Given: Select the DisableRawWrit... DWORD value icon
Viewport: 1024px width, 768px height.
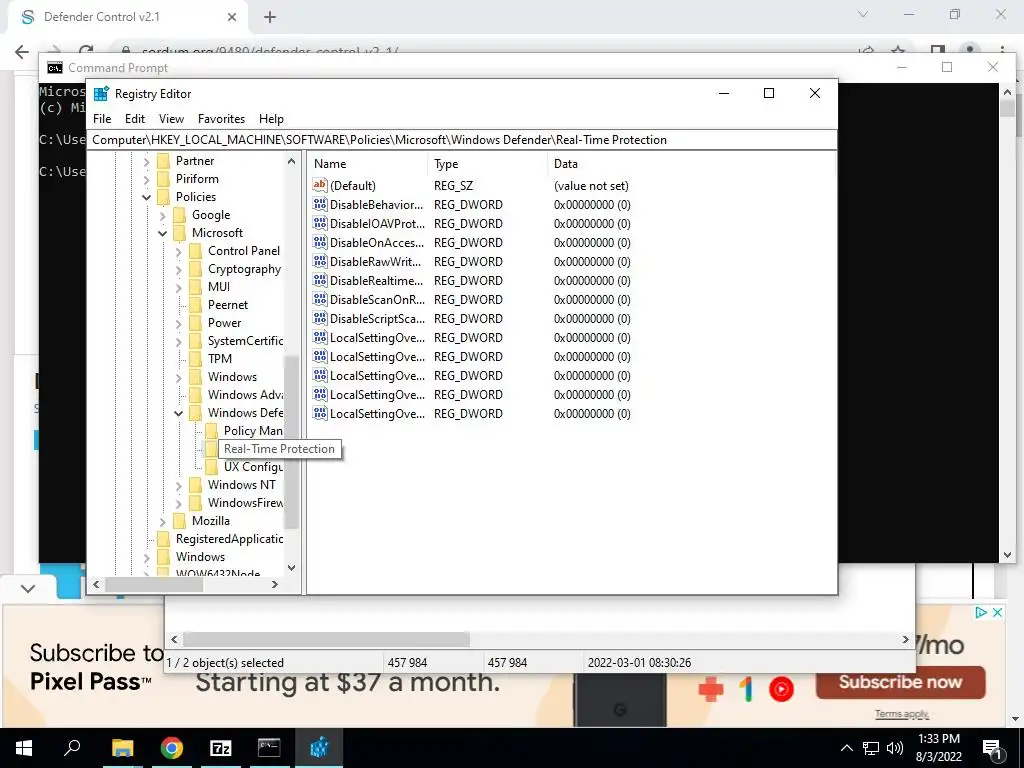Looking at the screenshot, I should pos(319,261).
